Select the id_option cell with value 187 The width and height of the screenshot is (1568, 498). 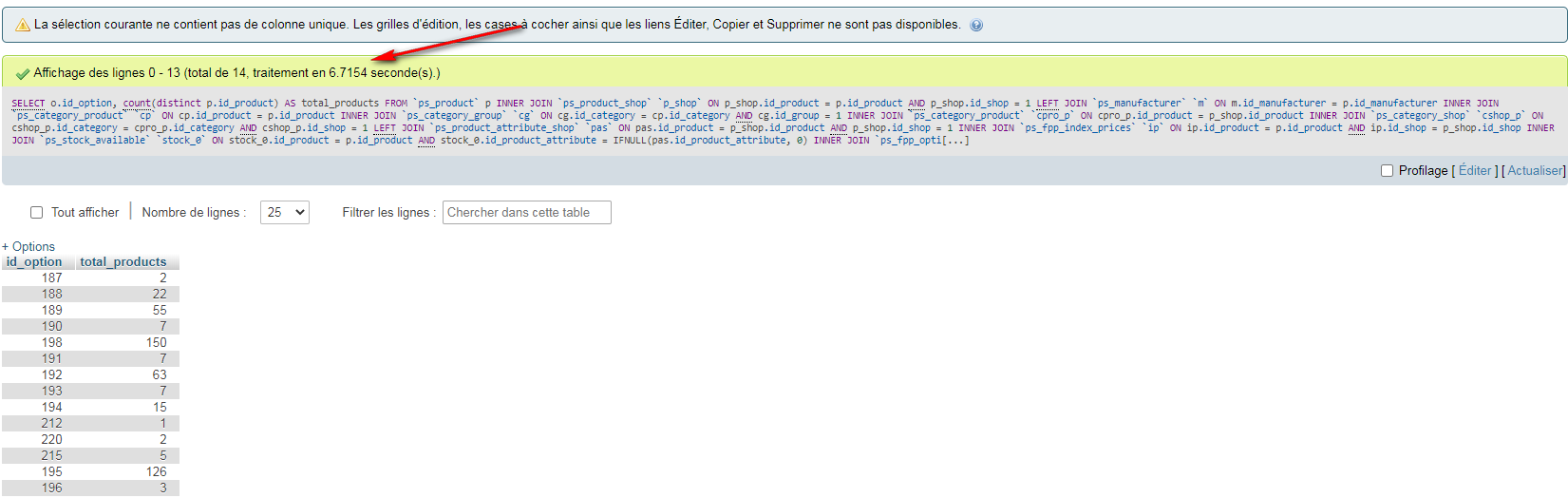coord(51,278)
